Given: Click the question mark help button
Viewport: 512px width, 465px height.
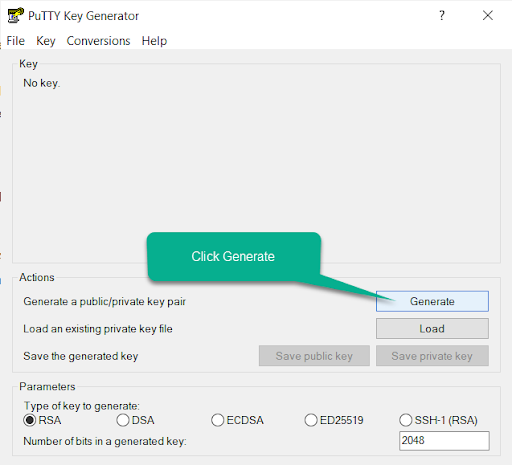Looking at the screenshot, I should pyautogui.click(x=442, y=15).
